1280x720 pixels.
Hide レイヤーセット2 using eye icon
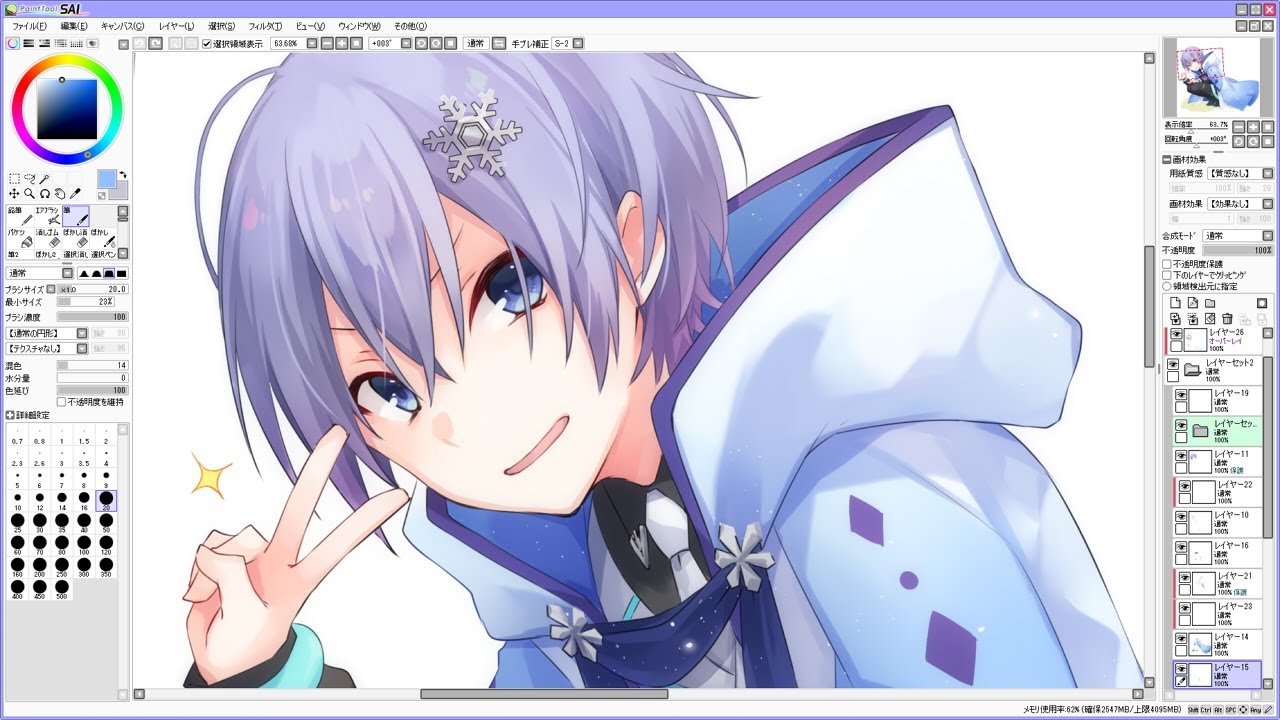pos(1174,365)
